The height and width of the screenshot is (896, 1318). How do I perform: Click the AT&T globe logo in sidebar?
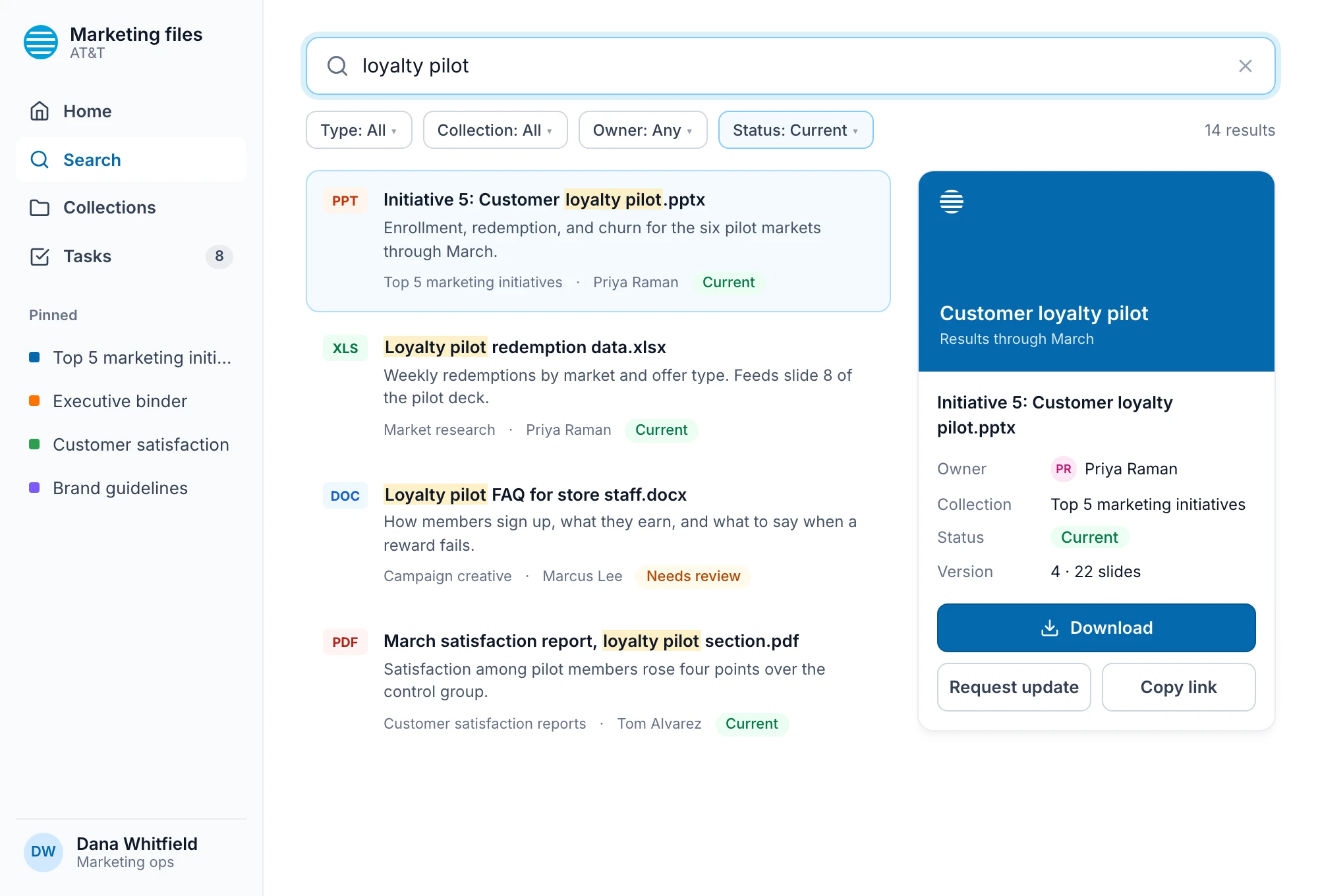click(41, 42)
